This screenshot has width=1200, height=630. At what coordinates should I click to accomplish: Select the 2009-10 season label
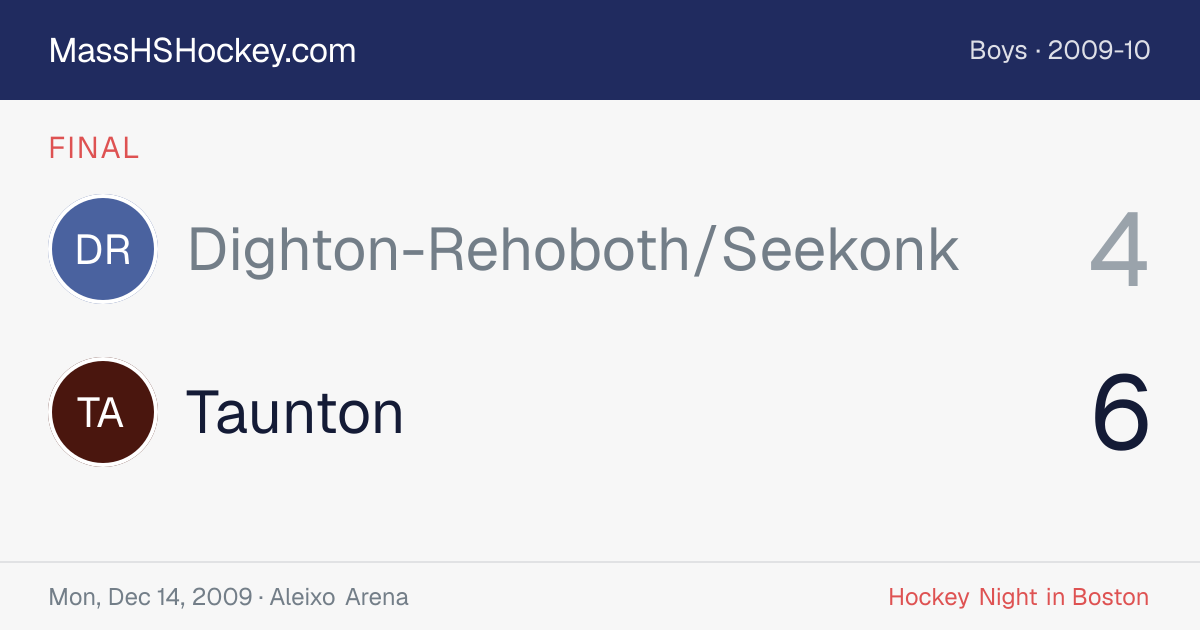point(1099,51)
